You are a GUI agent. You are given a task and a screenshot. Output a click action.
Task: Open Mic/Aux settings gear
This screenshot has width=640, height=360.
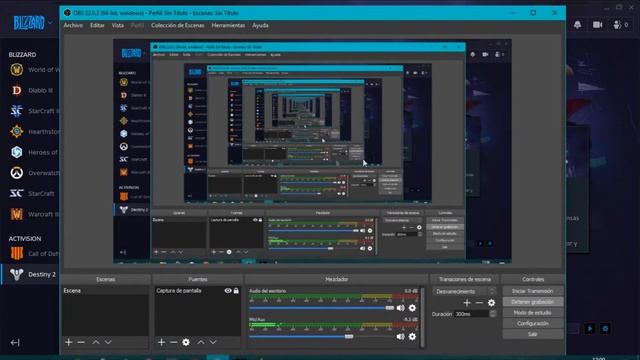[412, 336]
